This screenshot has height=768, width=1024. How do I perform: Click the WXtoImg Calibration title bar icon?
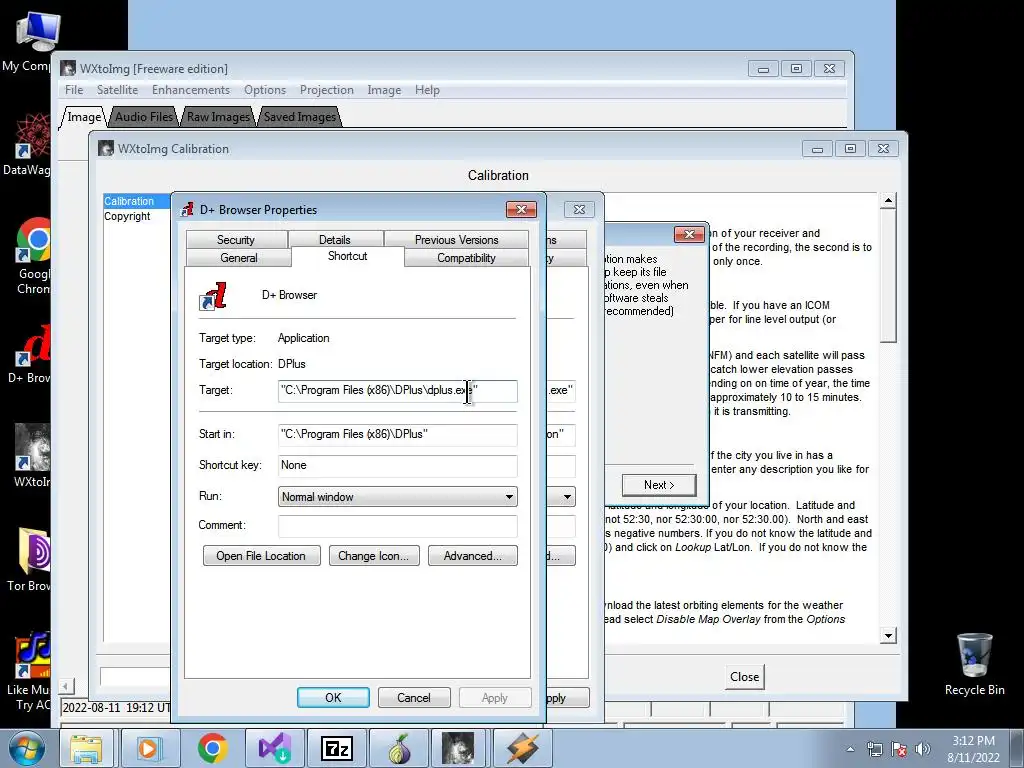106,148
